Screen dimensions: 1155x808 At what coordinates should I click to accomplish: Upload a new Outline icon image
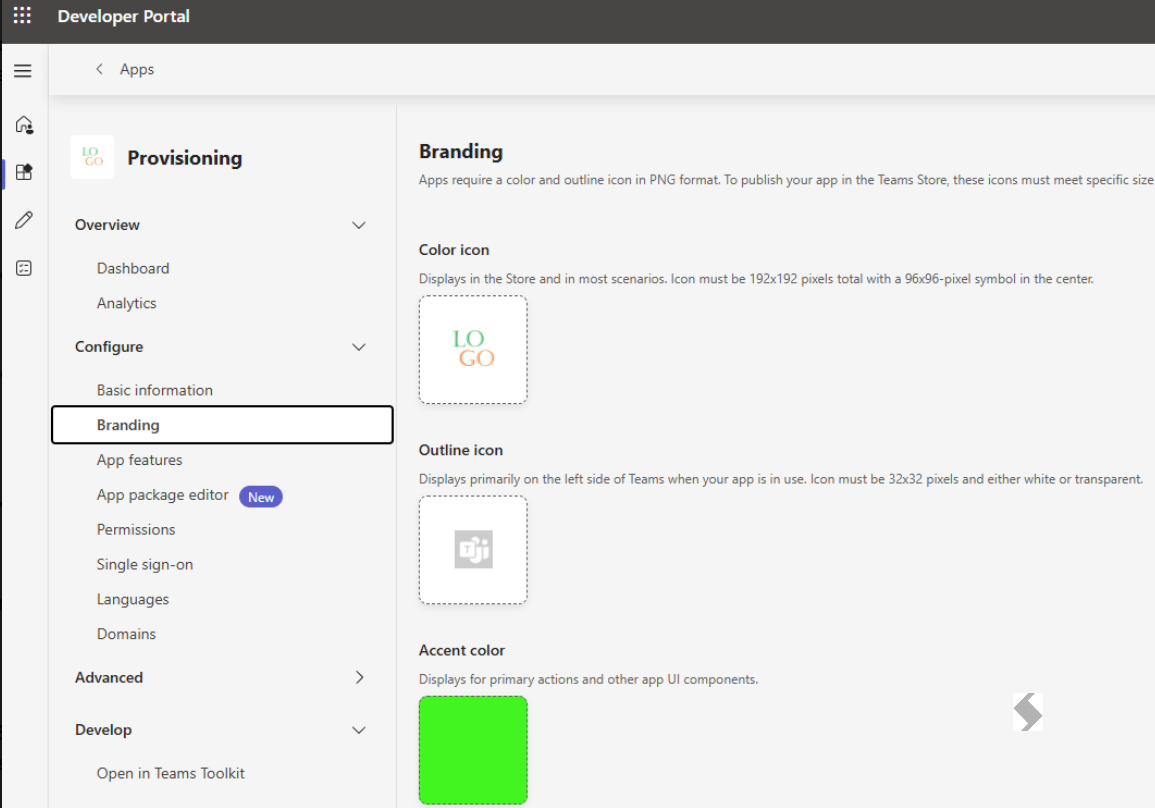(x=473, y=549)
